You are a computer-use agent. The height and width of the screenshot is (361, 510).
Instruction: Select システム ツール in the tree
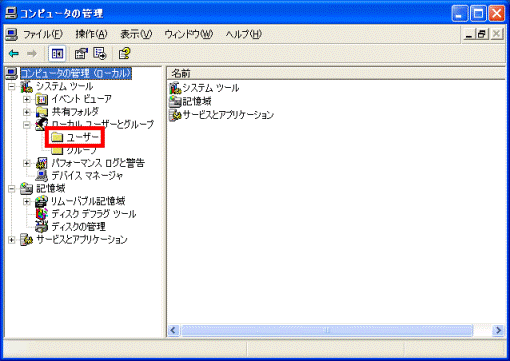65,87
